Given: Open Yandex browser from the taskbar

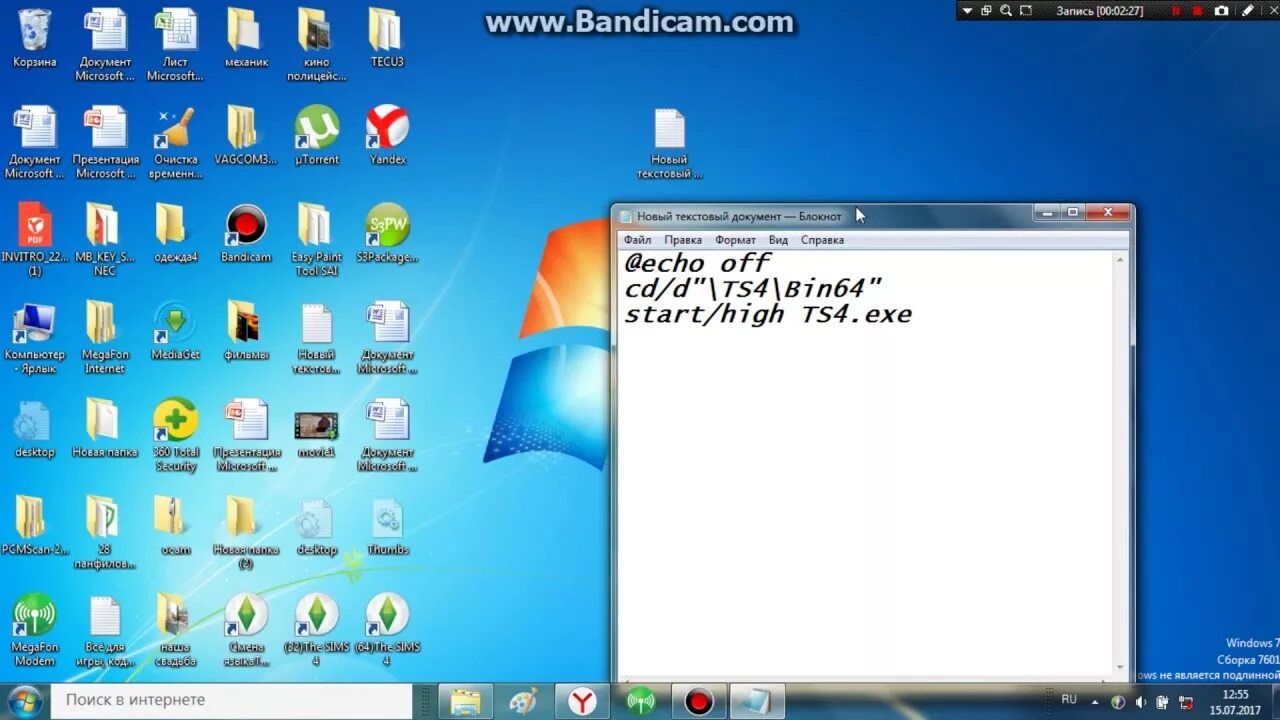Looking at the screenshot, I should pyautogui.click(x=582, y=702).
